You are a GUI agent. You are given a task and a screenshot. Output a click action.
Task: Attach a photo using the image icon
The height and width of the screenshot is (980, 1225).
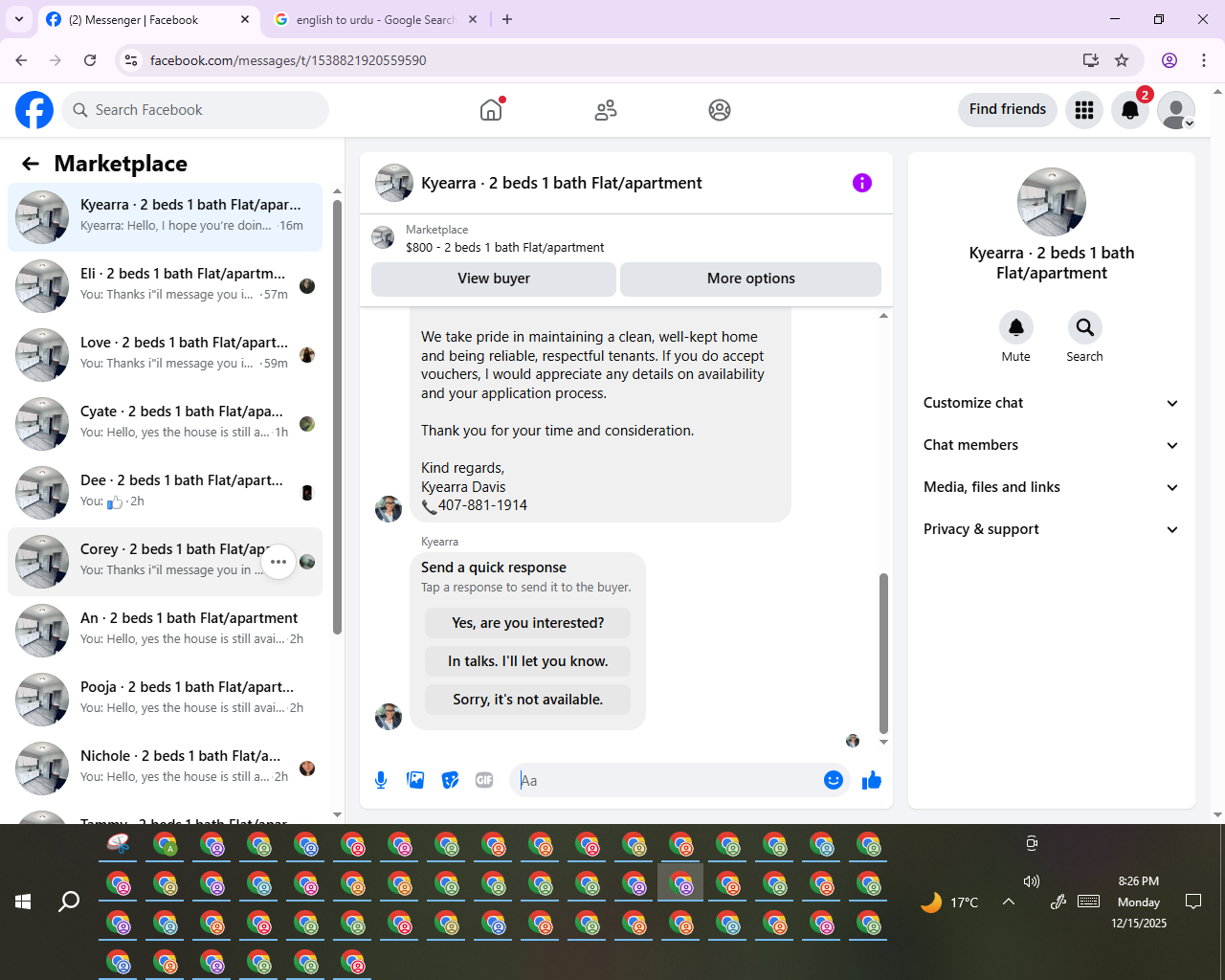pos(415,780)
